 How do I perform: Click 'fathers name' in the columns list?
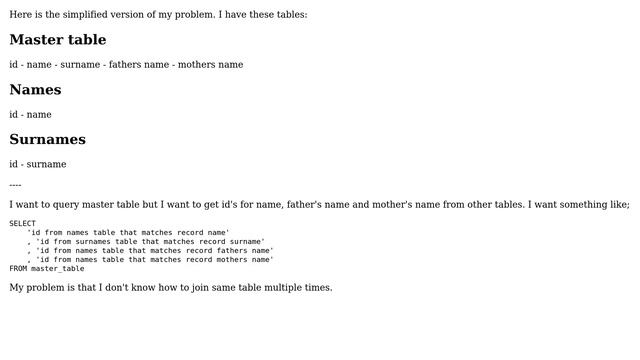click(x=139, y=64)
